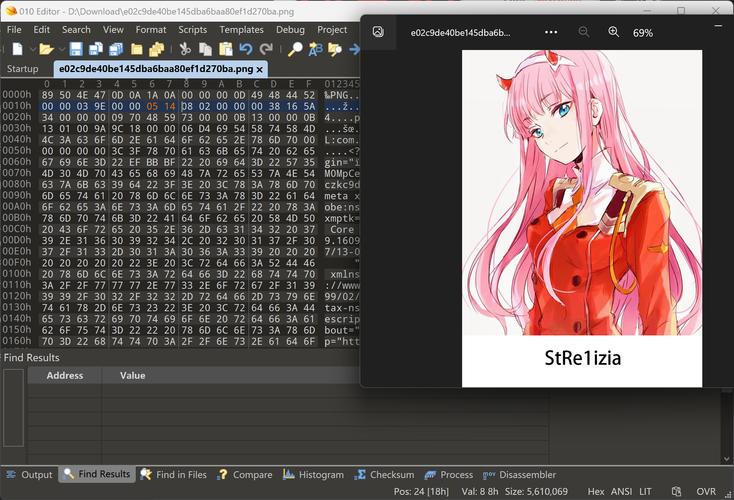Toggle the OVR overwrite mode indicator
Viewport: 734px width, 500px height.
pos(706,492)
